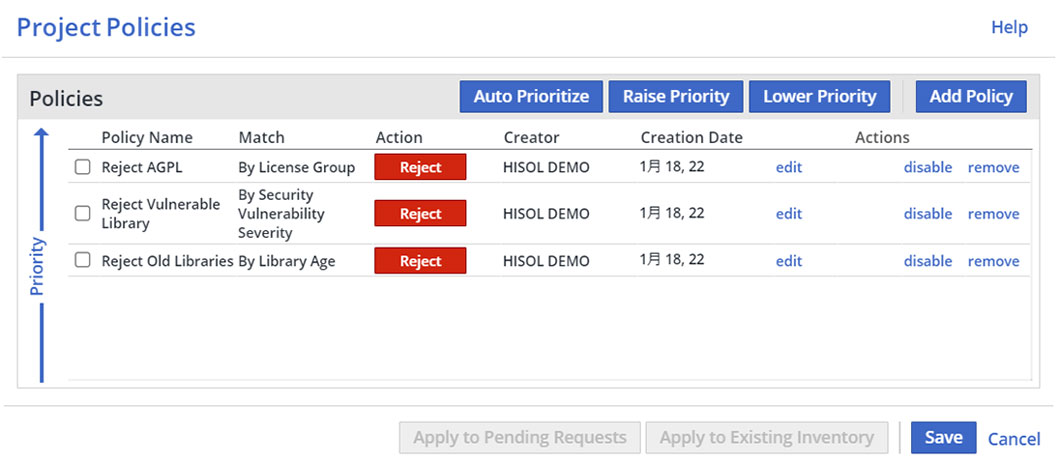
Task: Disable the Reject Vulnerable Library policy
Action: coord(927,214)
